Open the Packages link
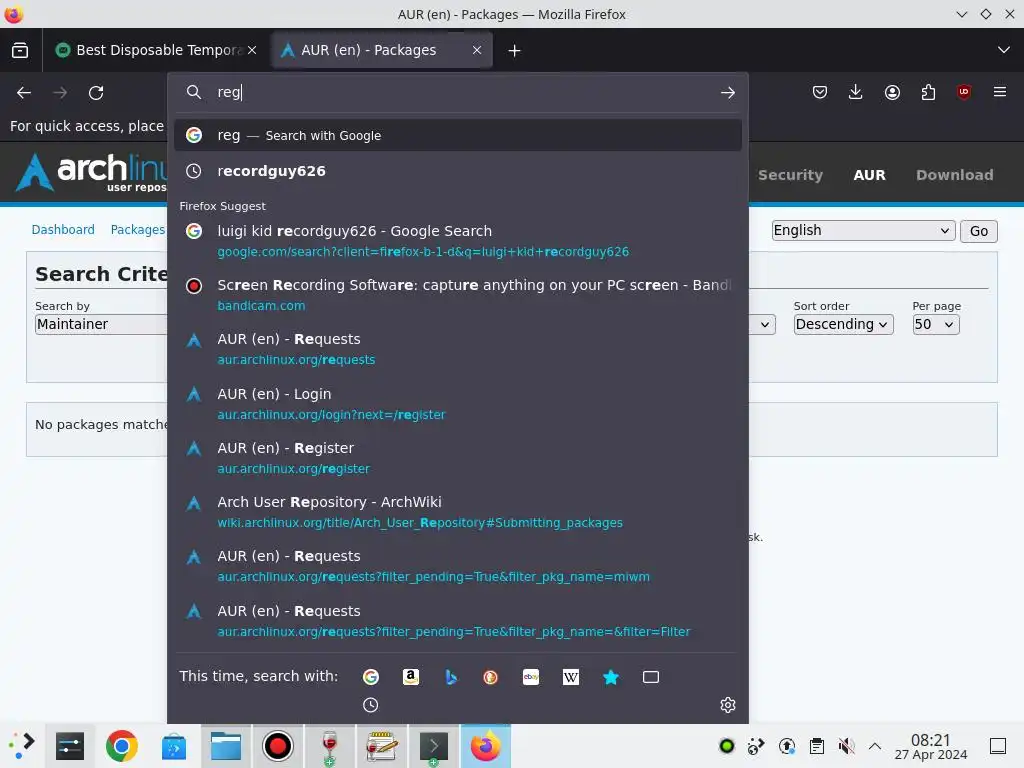The image size is (1024, 768). (137, 230)
